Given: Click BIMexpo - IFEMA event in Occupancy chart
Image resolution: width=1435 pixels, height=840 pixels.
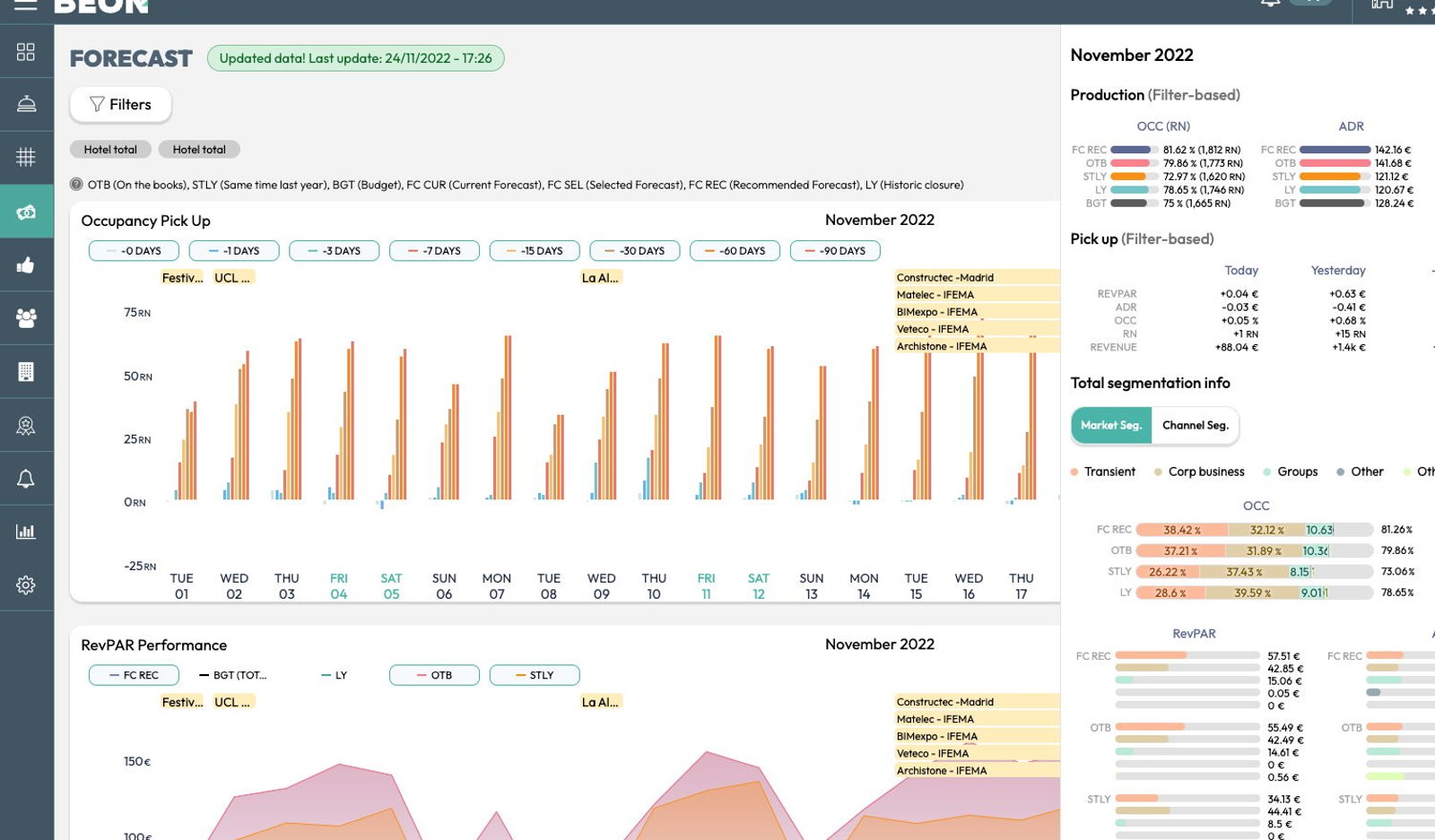Looking at the screenshot, I should [978, 312].
